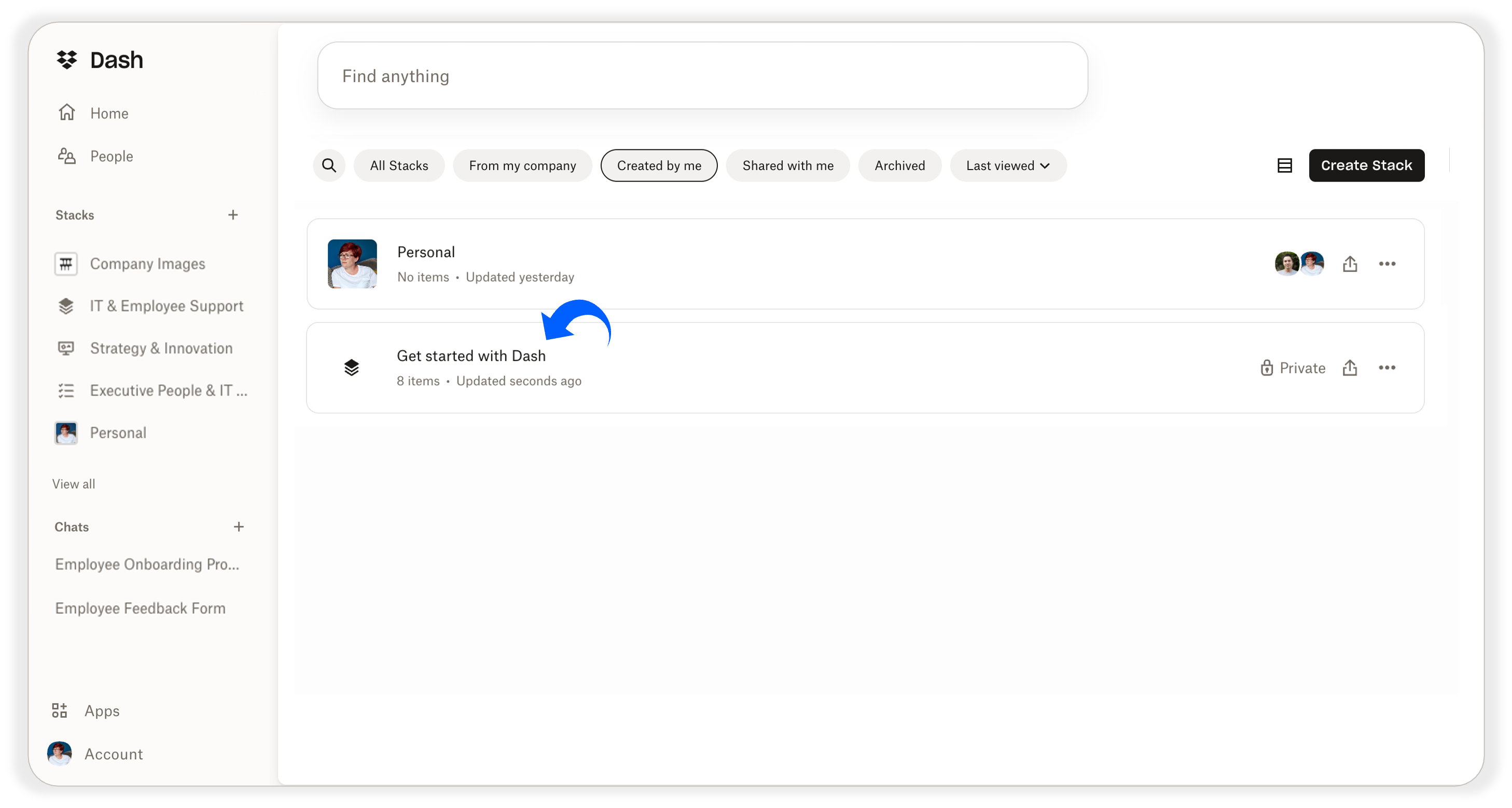Image resolution: width=1512 pixels, height=808 pixels.
Task: Click the IT & Employee Support stack icon
Action: [66, 305]
